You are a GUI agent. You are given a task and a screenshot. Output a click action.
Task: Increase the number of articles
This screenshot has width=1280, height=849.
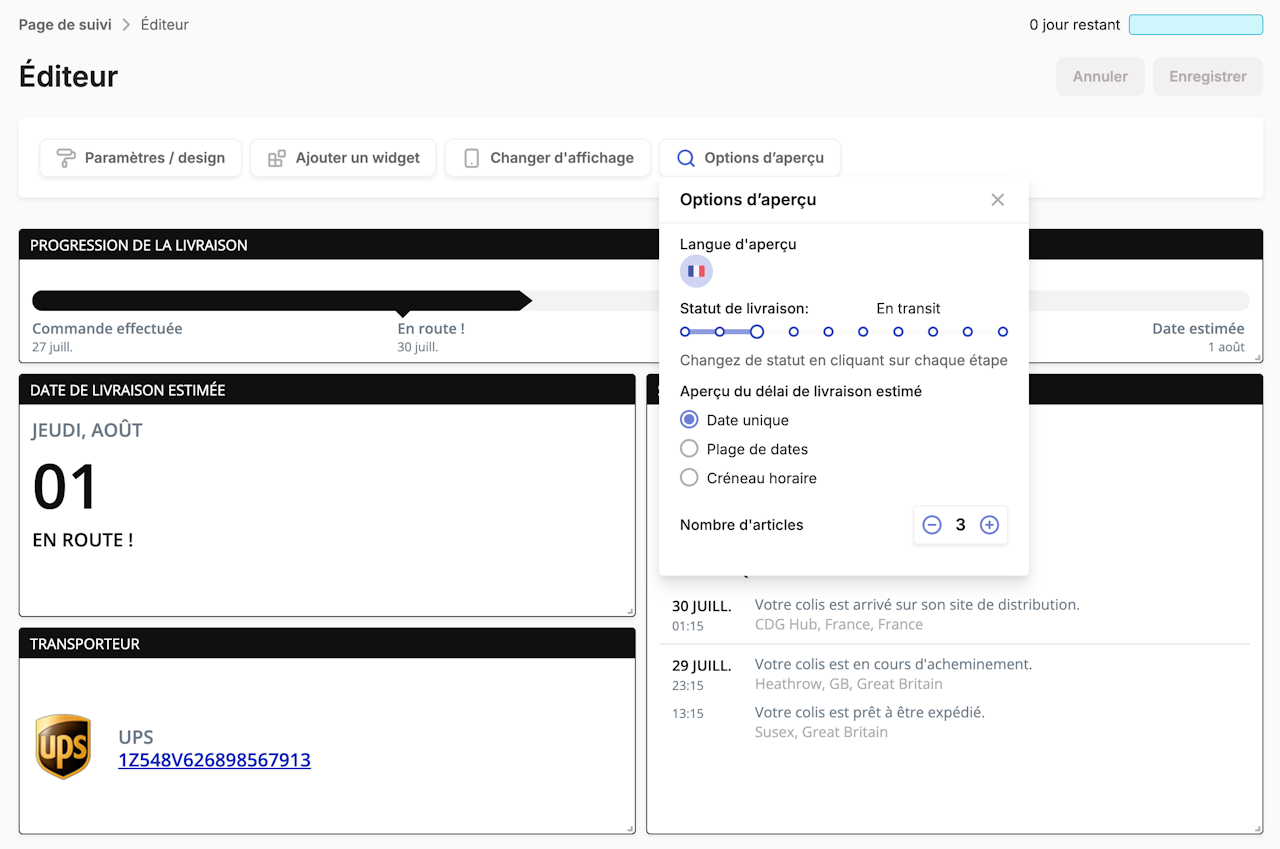coord(989,525)
